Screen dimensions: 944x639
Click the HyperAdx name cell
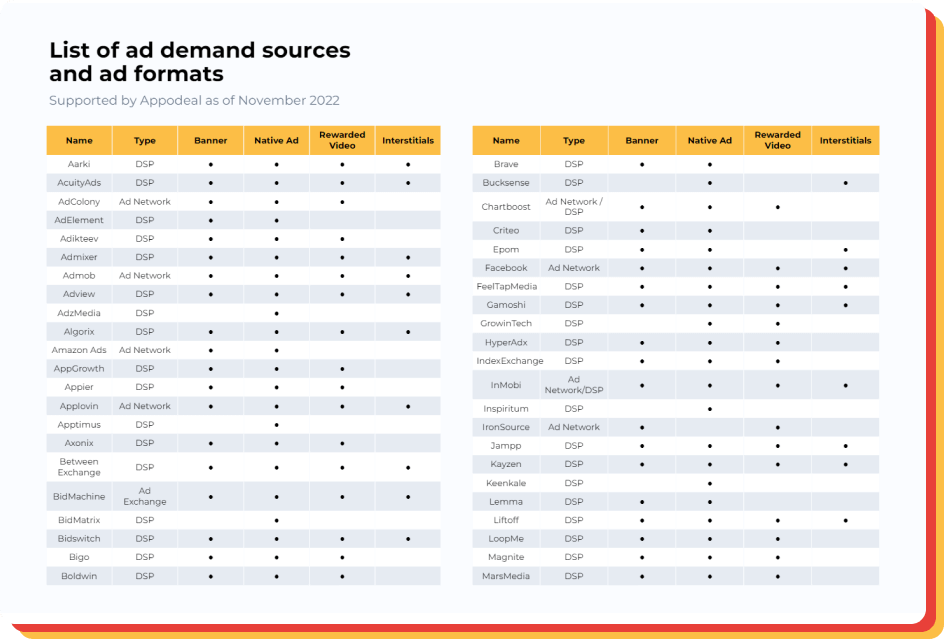(506, 343)
